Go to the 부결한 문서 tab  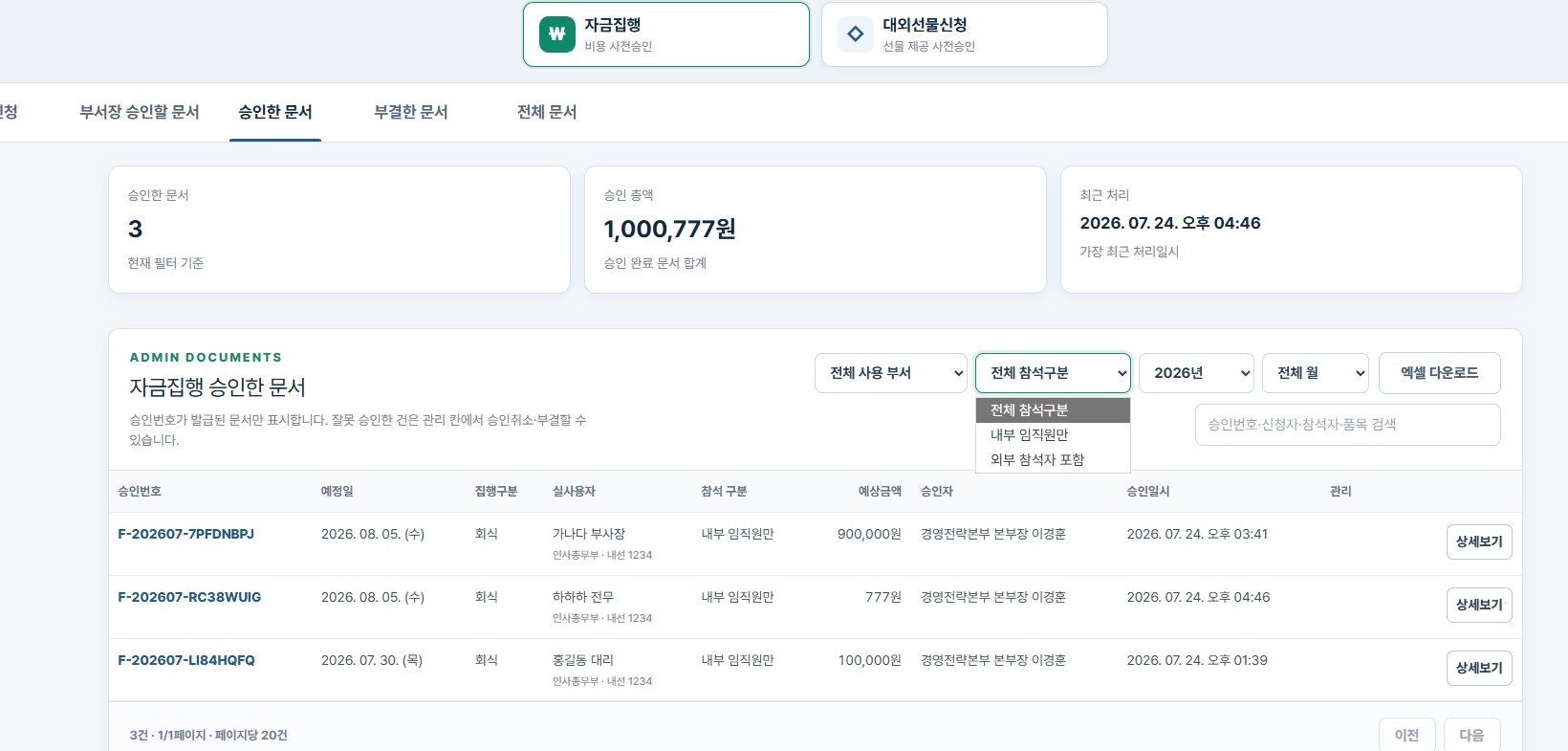pos(411,112)
